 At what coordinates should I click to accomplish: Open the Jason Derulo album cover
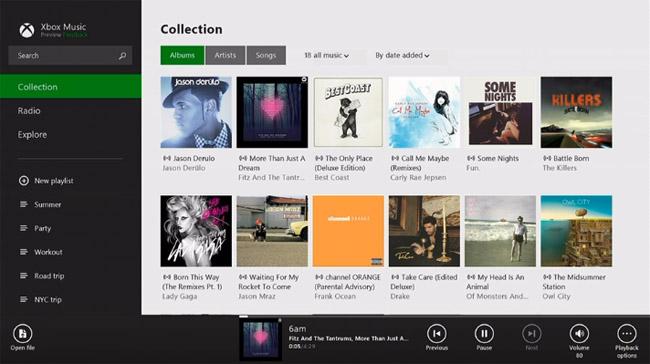click(x=196, y=112)
